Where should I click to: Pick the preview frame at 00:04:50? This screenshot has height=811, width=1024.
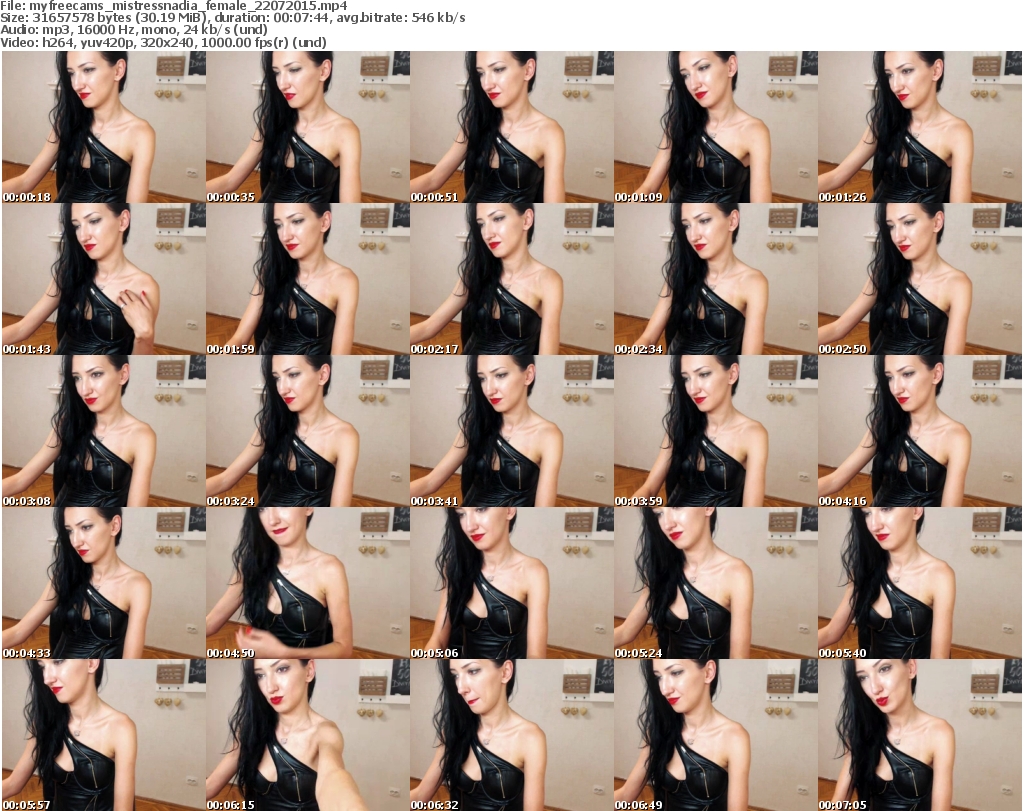308,583
